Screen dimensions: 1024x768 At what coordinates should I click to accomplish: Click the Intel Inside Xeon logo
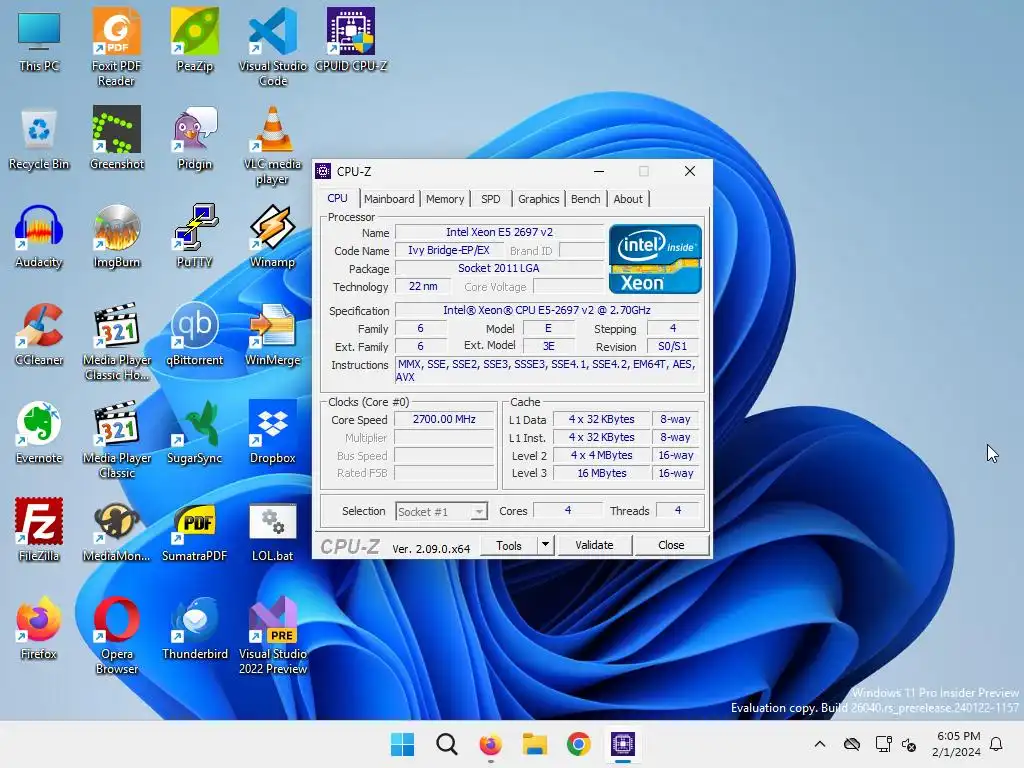point(655,259)
